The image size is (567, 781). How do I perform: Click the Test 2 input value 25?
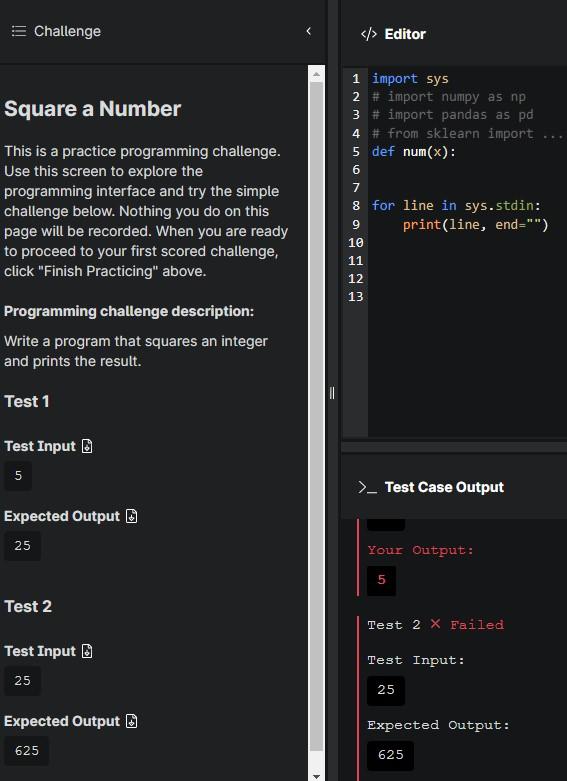22,681
